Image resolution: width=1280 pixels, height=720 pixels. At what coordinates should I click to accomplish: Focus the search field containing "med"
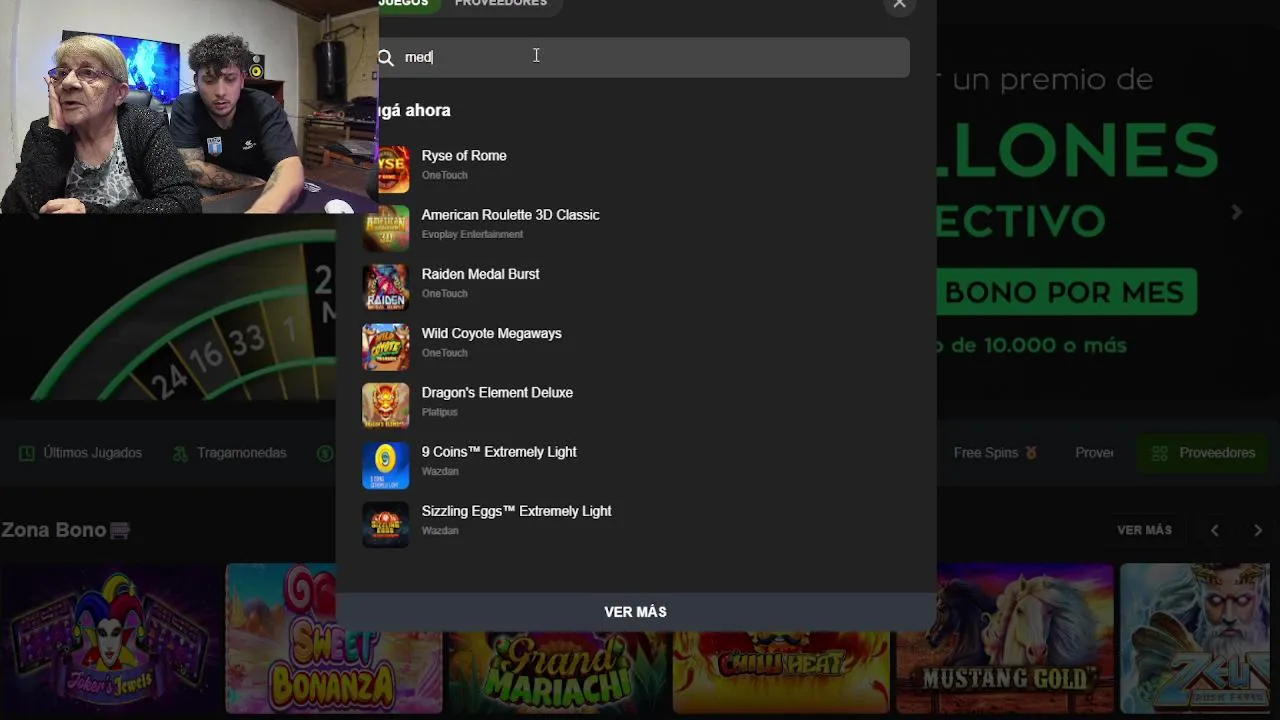[x=644, y=58]
